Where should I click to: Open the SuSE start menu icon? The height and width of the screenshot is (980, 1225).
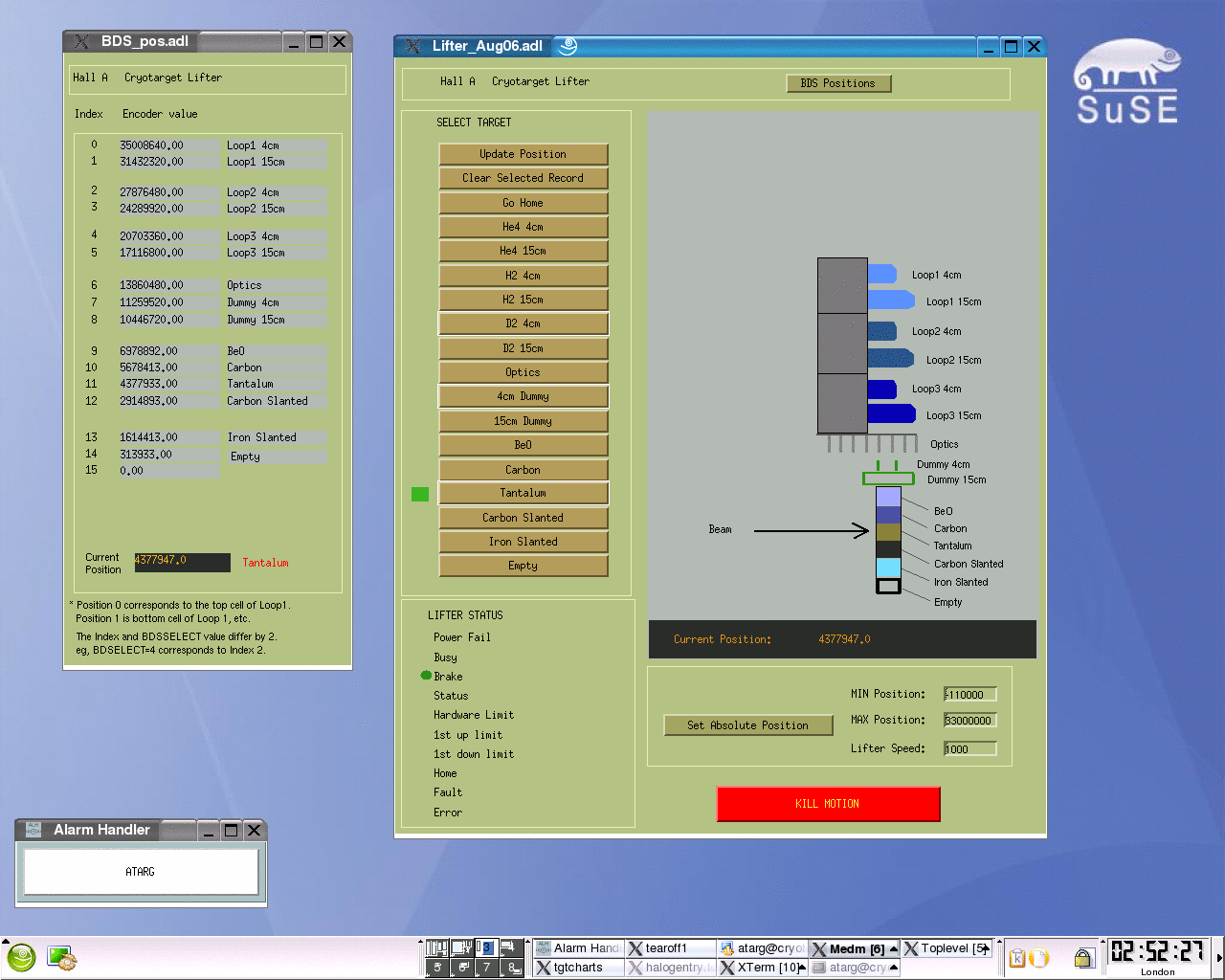[x=21, y=957]
